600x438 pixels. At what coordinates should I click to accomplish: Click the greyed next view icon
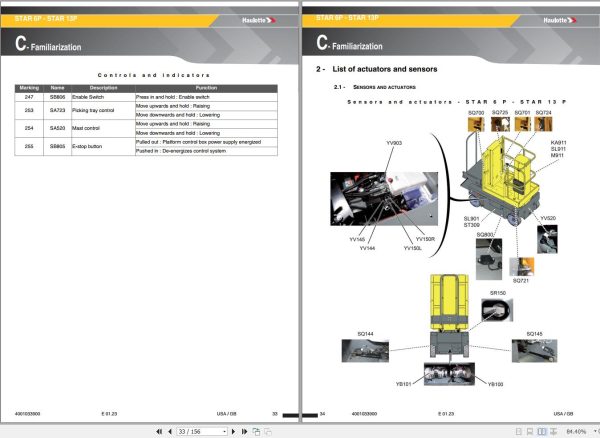coord(268,431)
